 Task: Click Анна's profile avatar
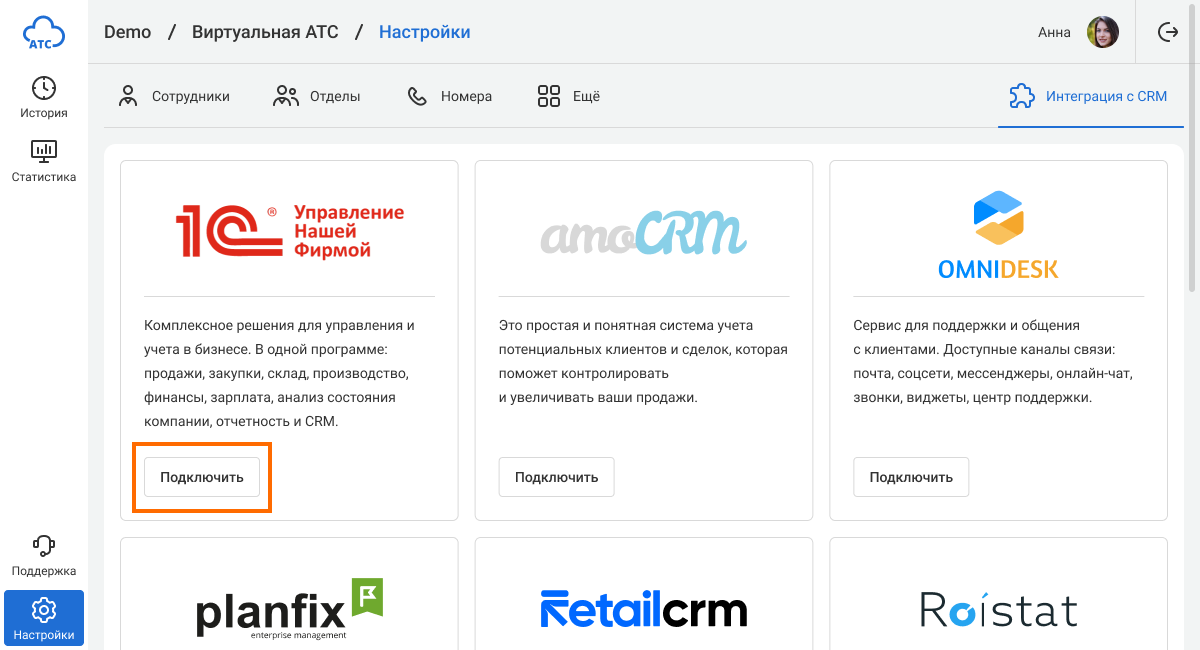tap(1103, 32)
